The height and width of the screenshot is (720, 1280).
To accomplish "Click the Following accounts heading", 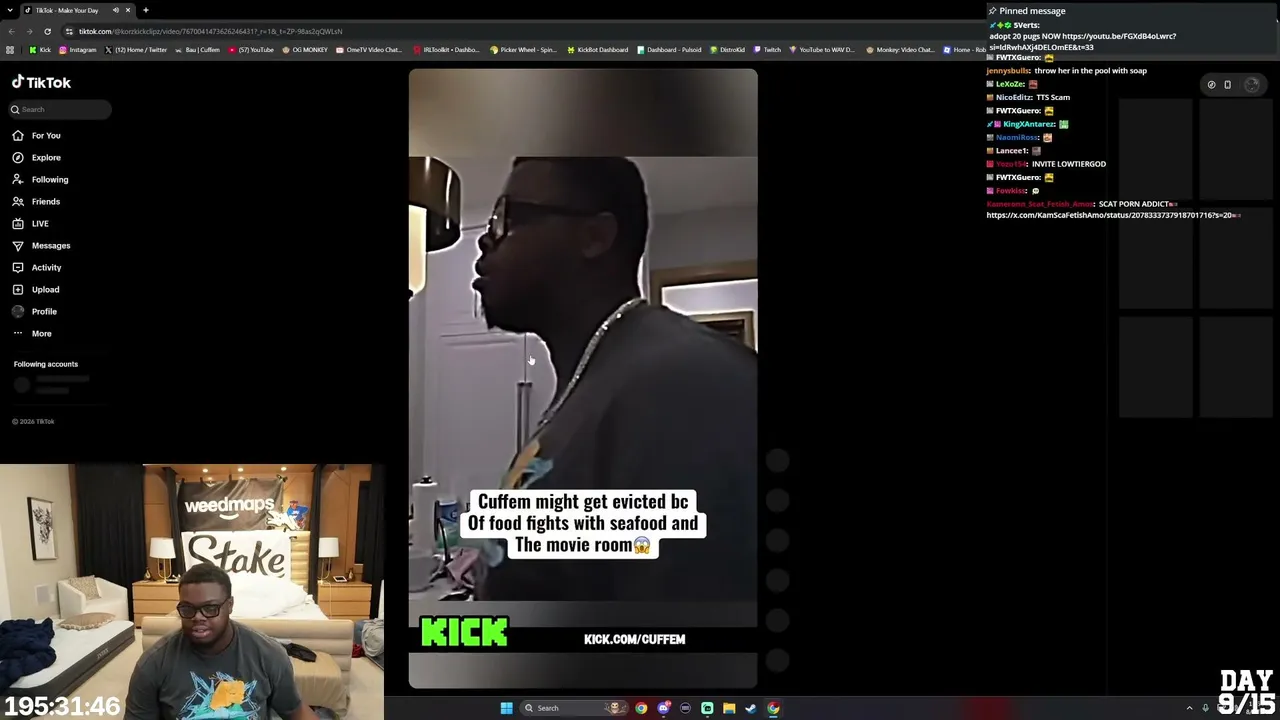I will [x=46, y=364].
